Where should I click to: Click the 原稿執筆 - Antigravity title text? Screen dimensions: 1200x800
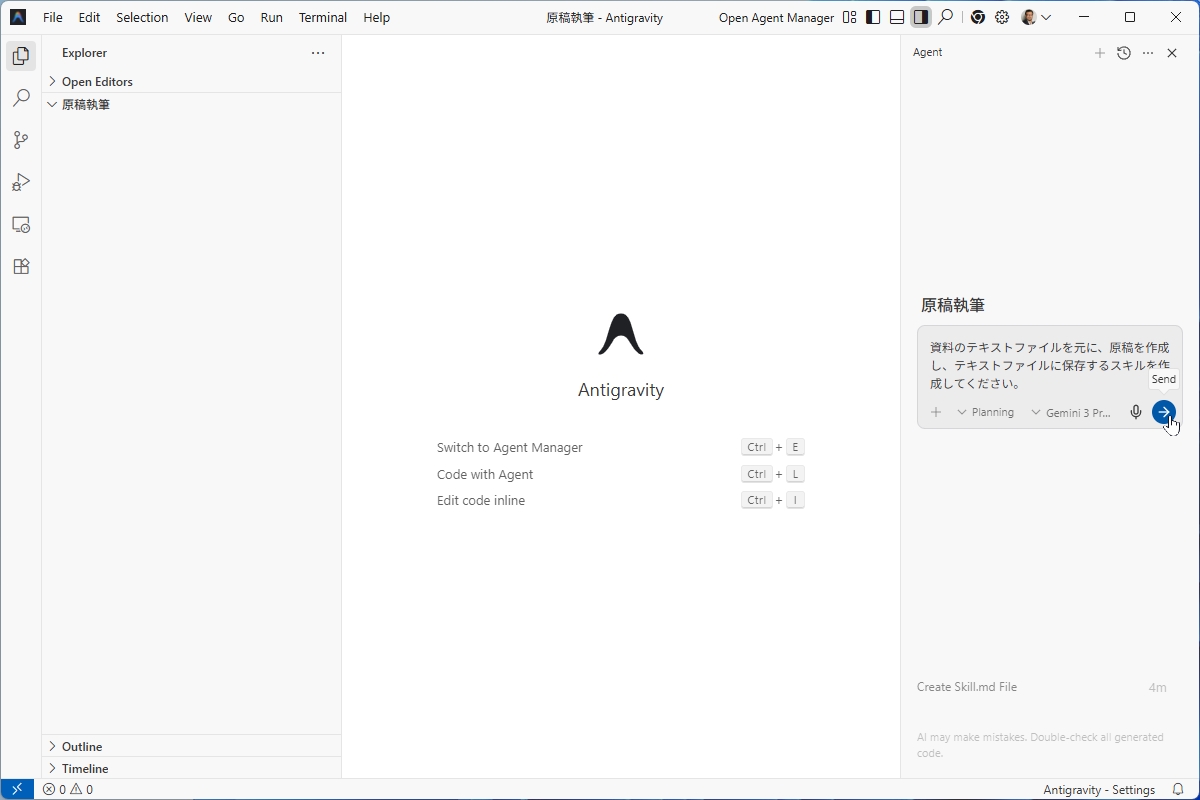(x=604, y=18)
